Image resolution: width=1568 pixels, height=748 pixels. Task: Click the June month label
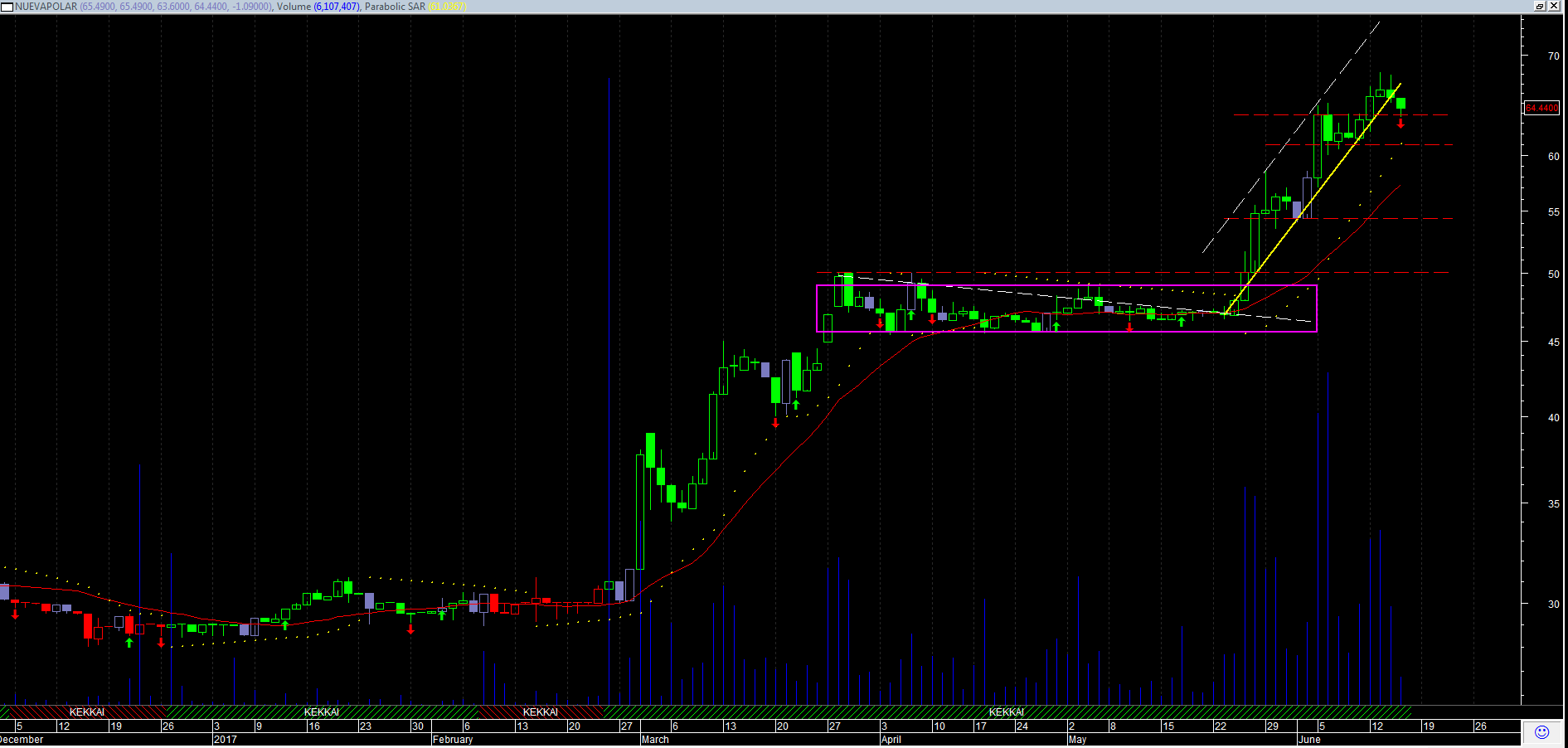pyautogui.click(x=1309, y=740)
